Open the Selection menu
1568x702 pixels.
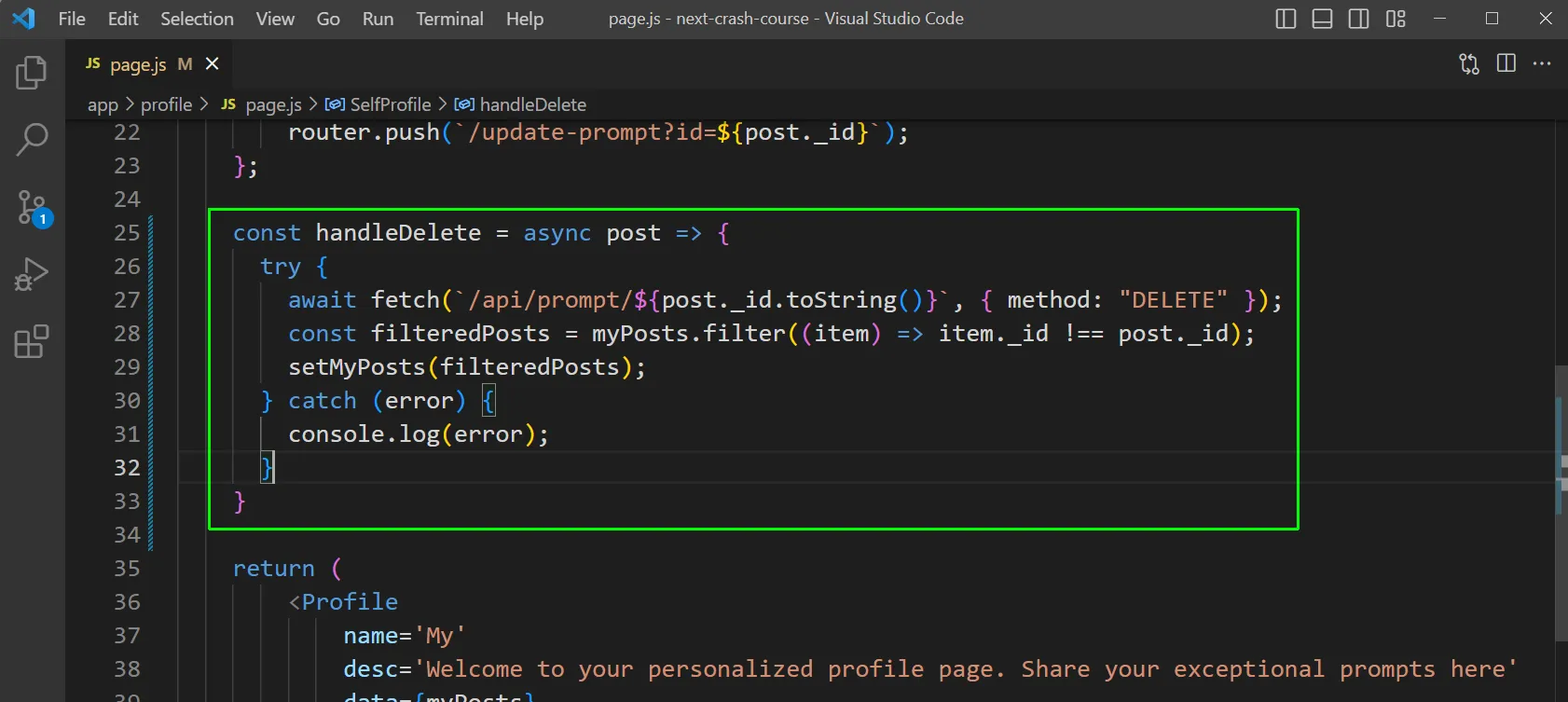197,19
